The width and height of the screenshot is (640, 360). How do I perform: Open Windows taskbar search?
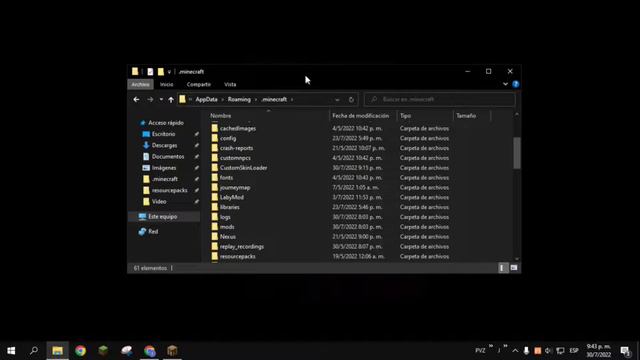pos(34,351)
